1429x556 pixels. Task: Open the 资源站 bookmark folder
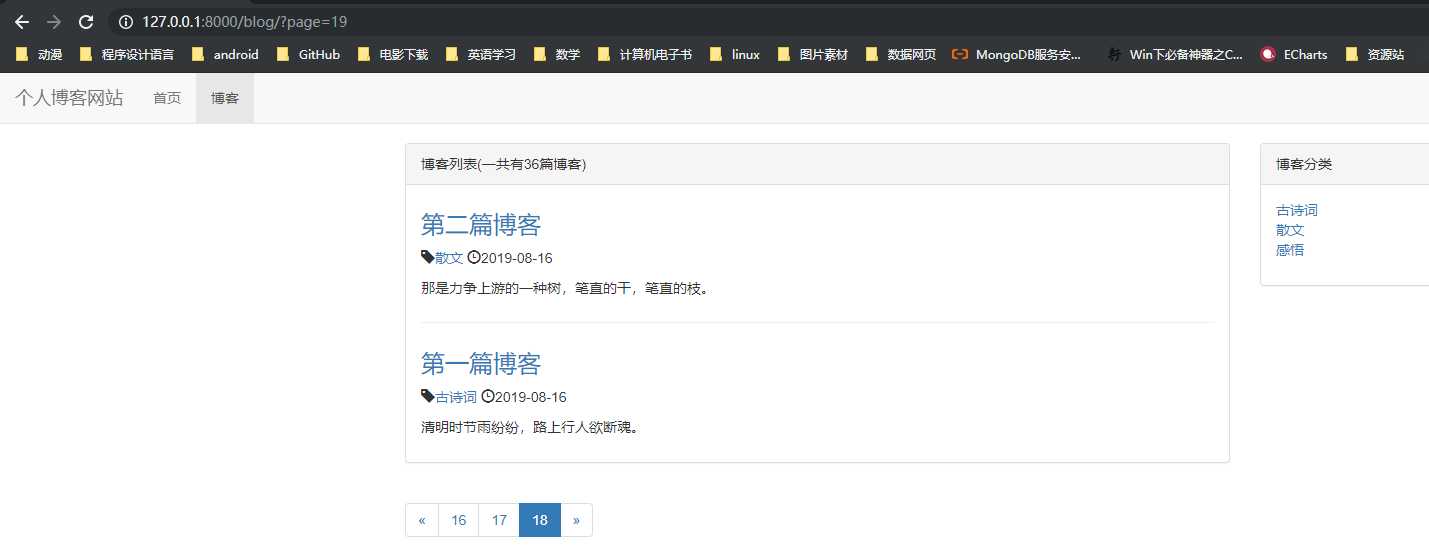click(1375, 55)
